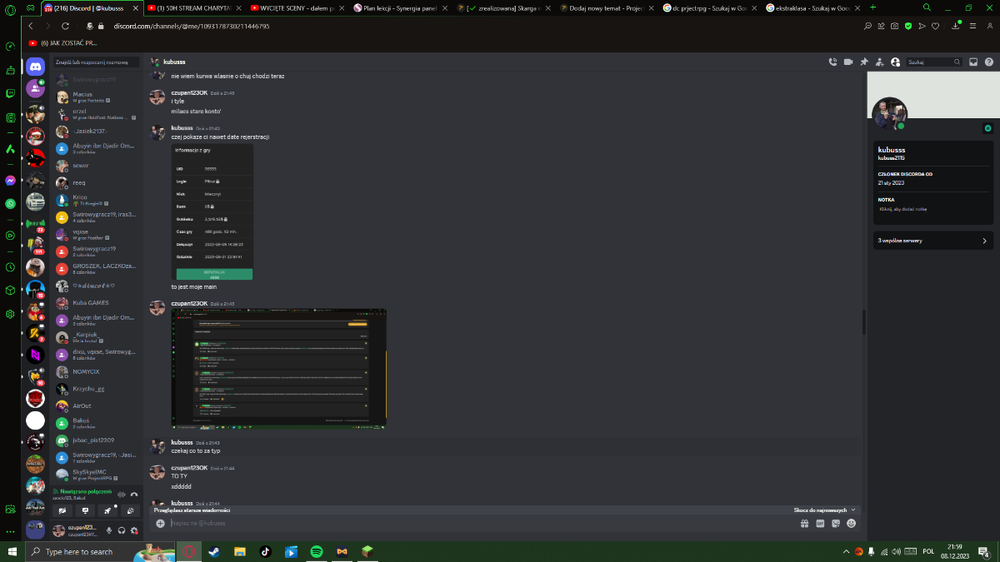Open group DM GROSZEK, LACZKOza...
This screenshot has width=1000, height=562.
97,269
